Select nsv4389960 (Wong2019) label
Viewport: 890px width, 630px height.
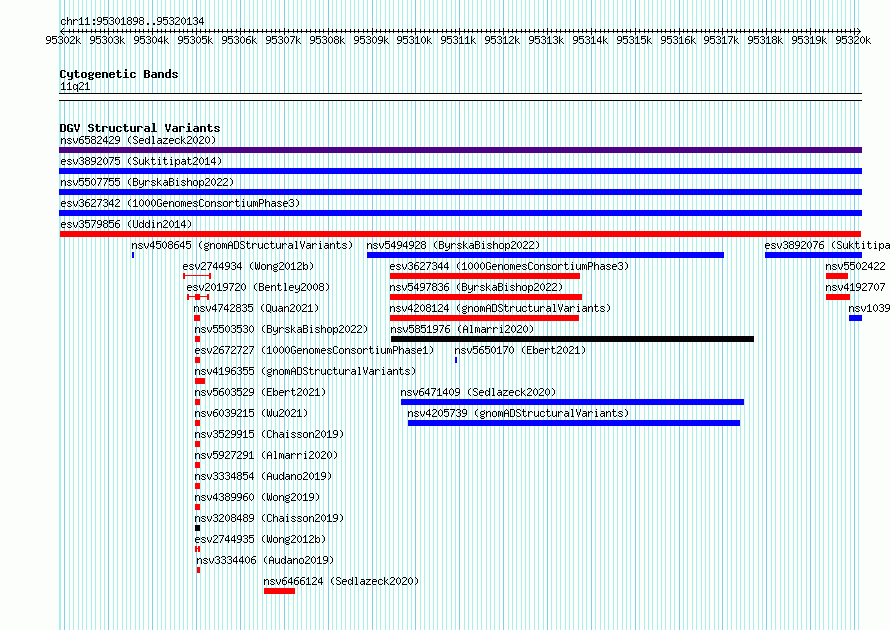click(x=257, y=497)
